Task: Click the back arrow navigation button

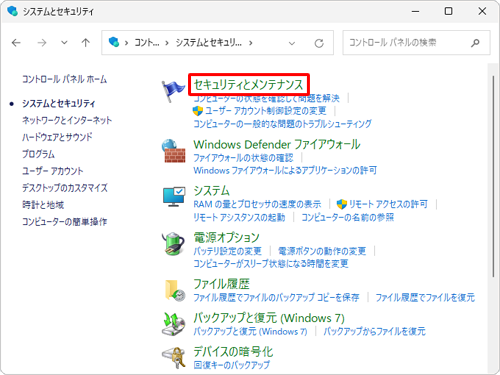Action: point(16,43)
